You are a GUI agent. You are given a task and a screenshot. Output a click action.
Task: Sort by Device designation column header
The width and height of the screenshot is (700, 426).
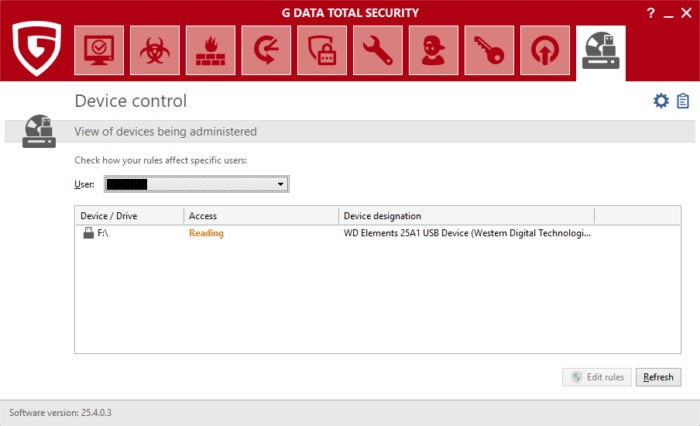coord(467,216)
